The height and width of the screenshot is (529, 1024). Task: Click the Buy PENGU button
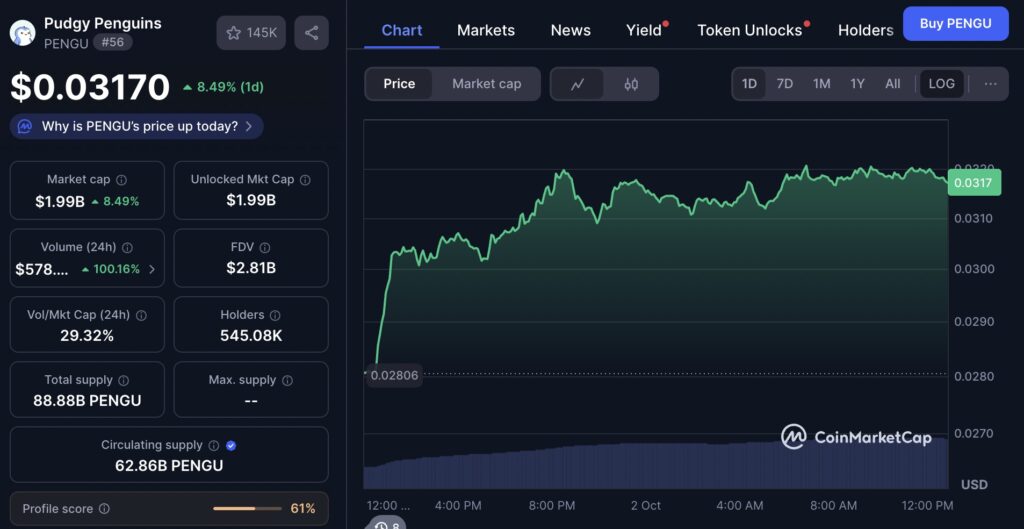coord(955,24)
